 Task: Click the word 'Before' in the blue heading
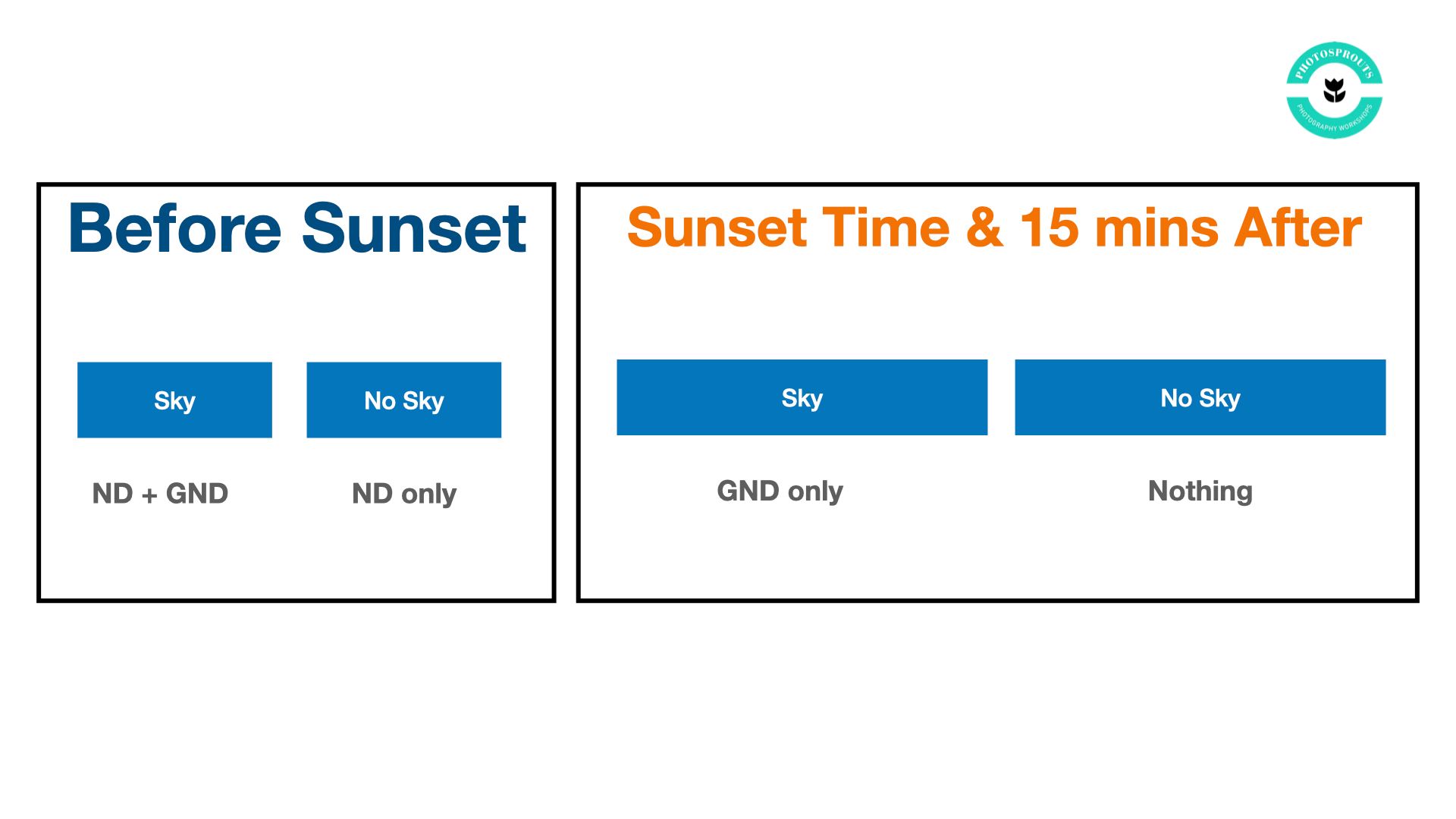tap(174, 228)
